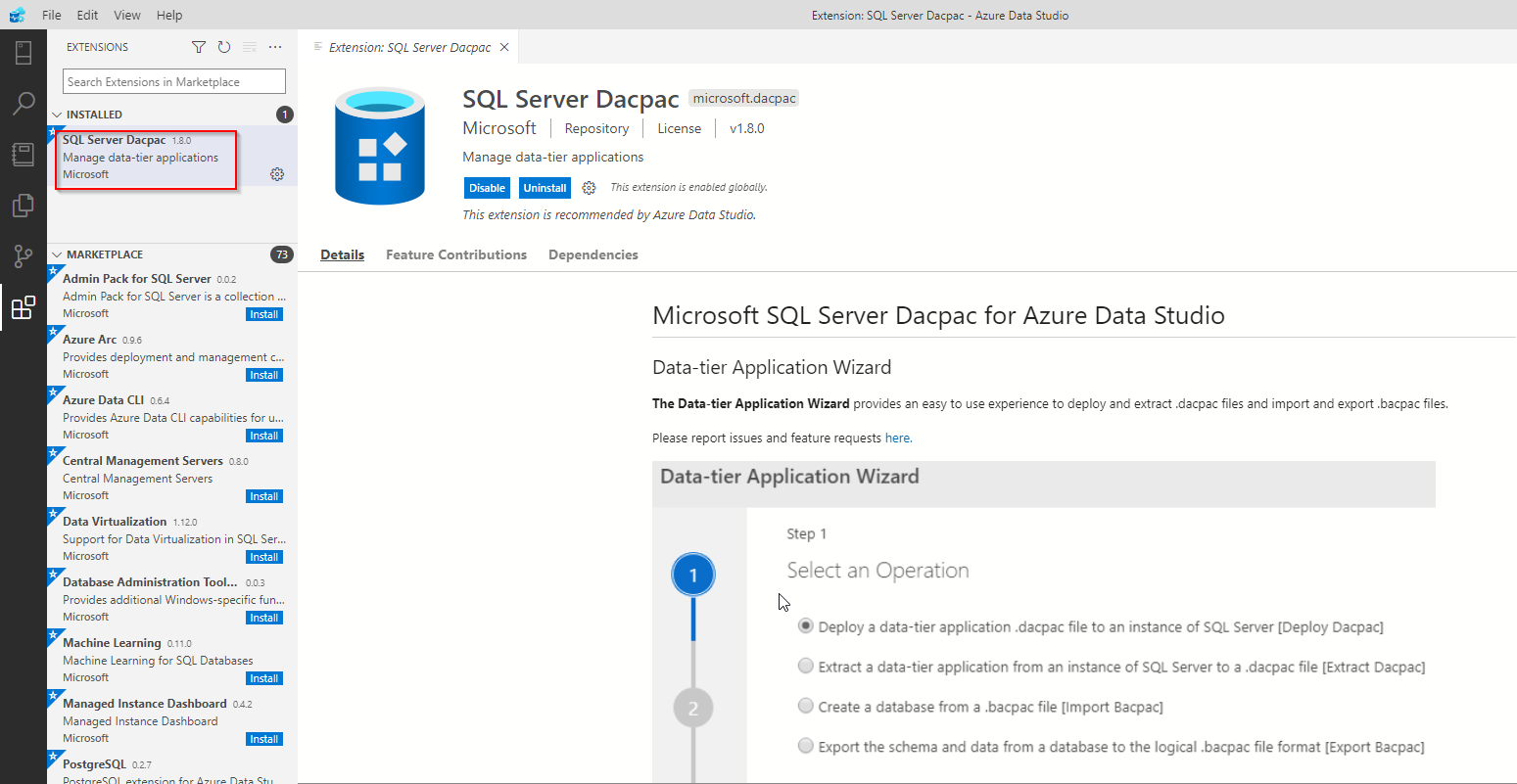The height and width of the screenshot is (784, 1517).
Task: Open the Help menu
Action: tap(169, 15)
